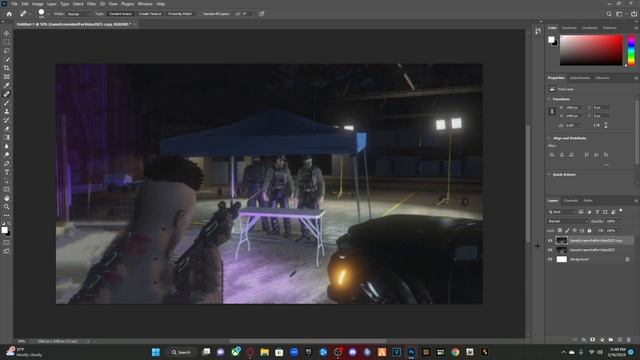This screenshot has width=640, height=360.
Task: Go to Photoshop Home screen
Action: [x=9, y=14]
